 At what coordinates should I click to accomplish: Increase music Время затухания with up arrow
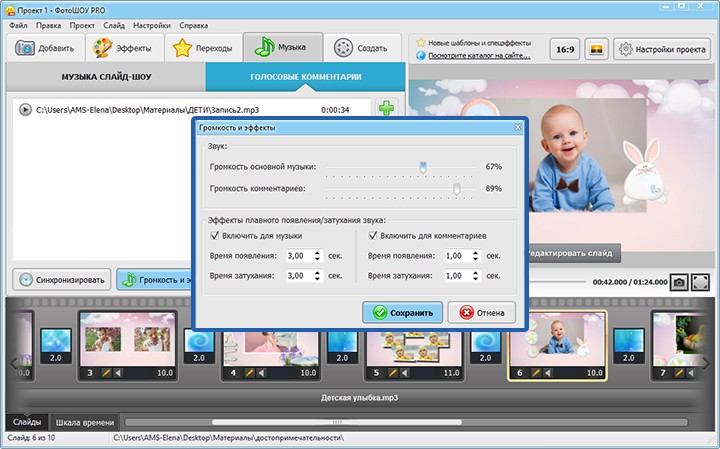coord(317,273)
